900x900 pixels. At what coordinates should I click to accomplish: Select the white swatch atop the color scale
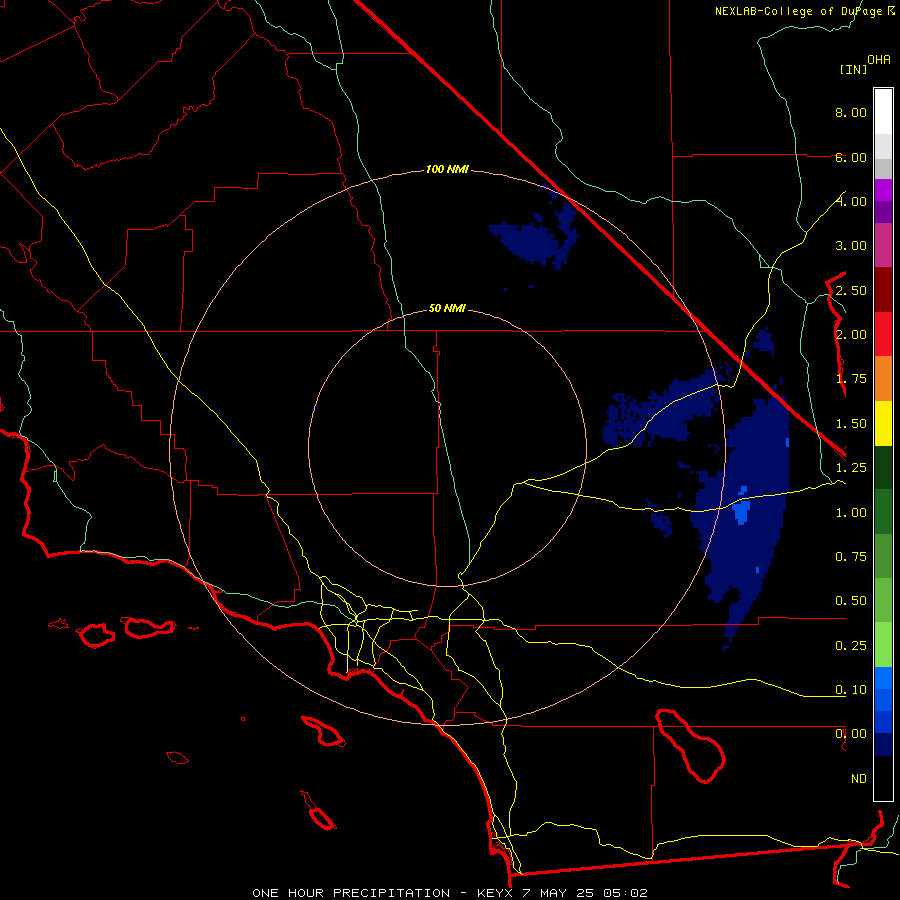(883, 111)
